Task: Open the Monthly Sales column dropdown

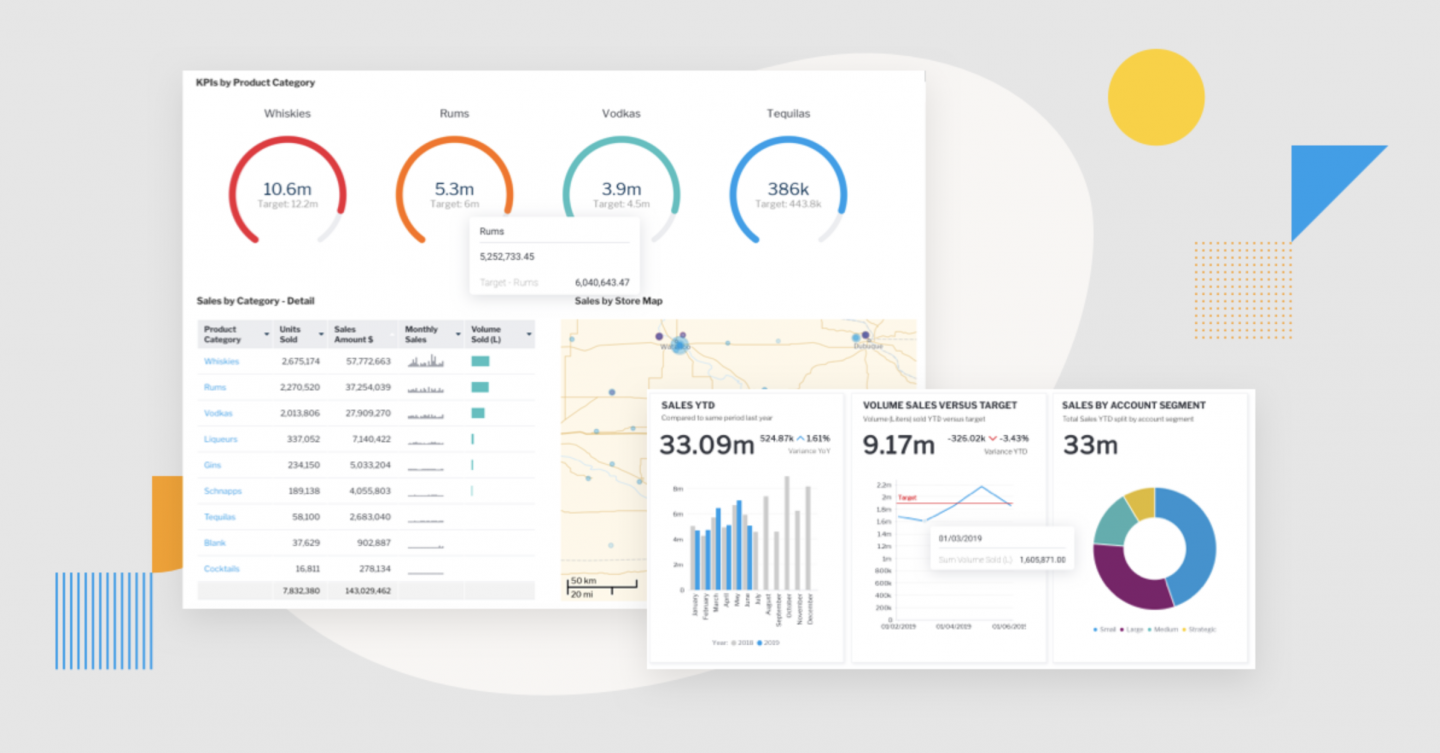Action: (458, 334)
